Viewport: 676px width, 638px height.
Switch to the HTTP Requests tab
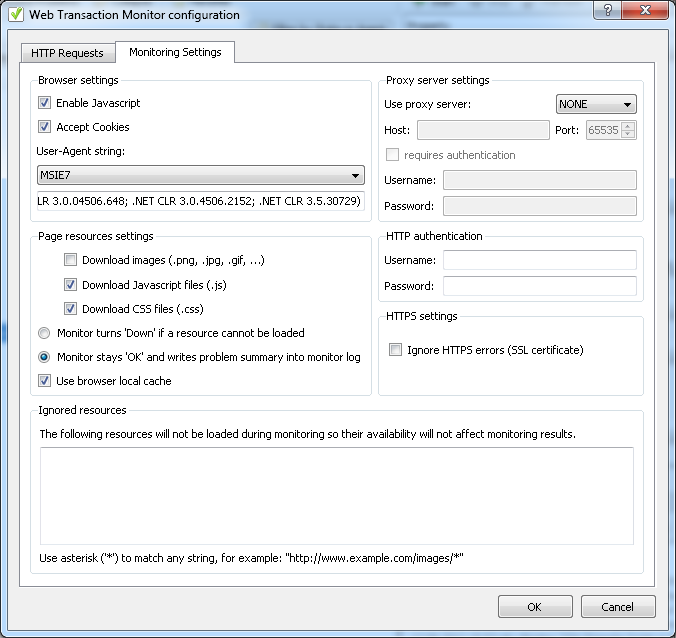[67, 53]
